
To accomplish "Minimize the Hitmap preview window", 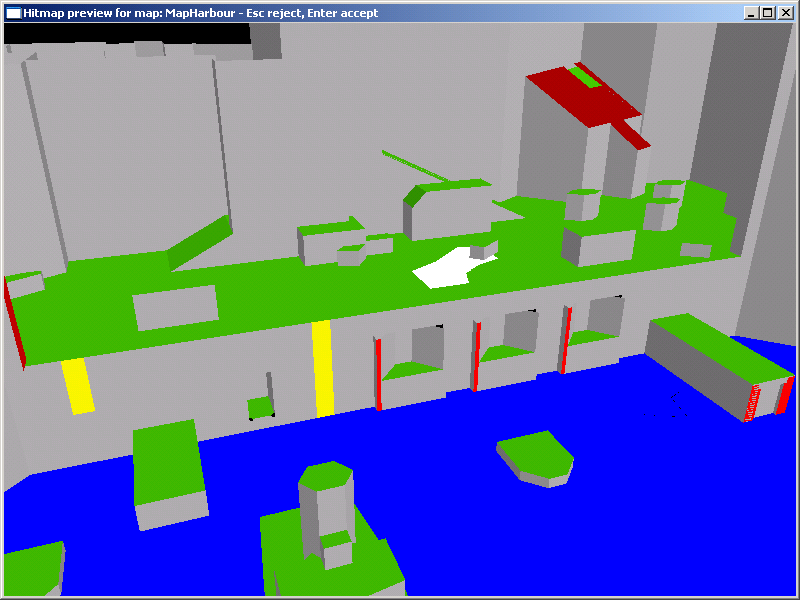I will (x=751, y=13).
